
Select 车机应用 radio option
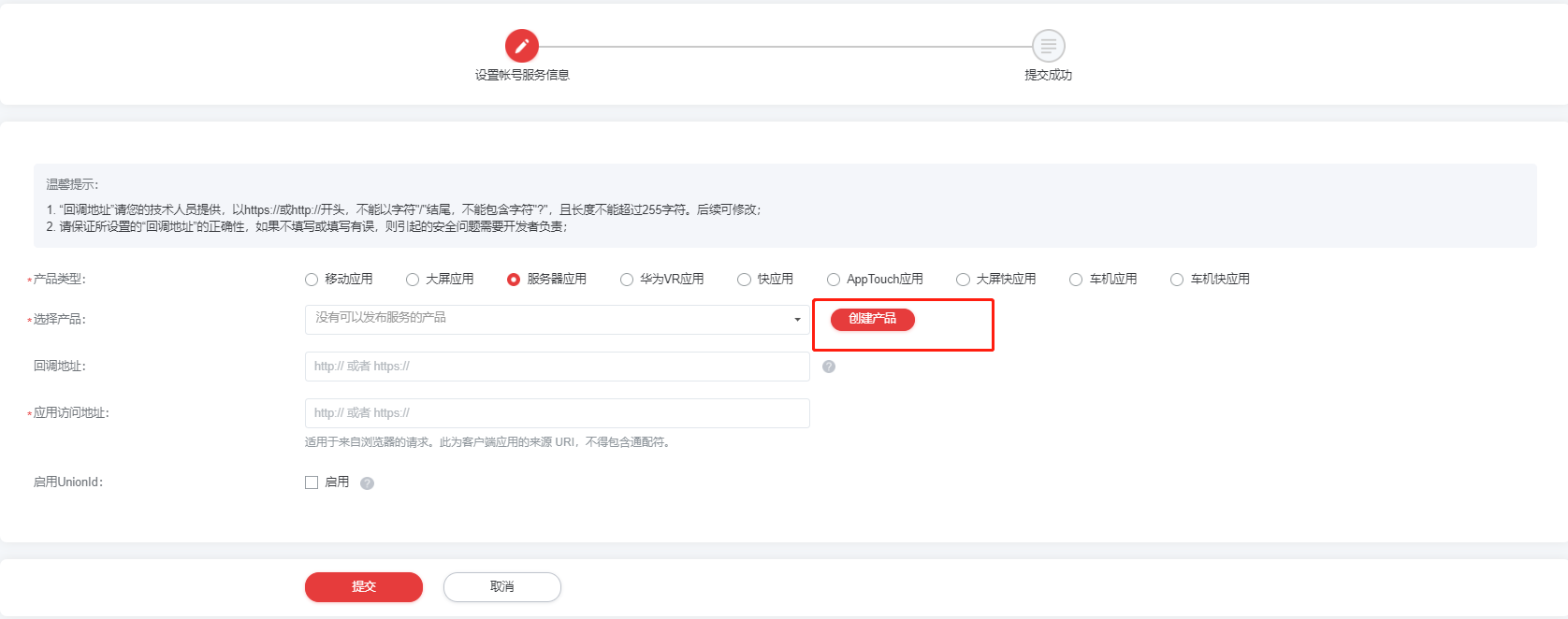tap(1076, 280)
